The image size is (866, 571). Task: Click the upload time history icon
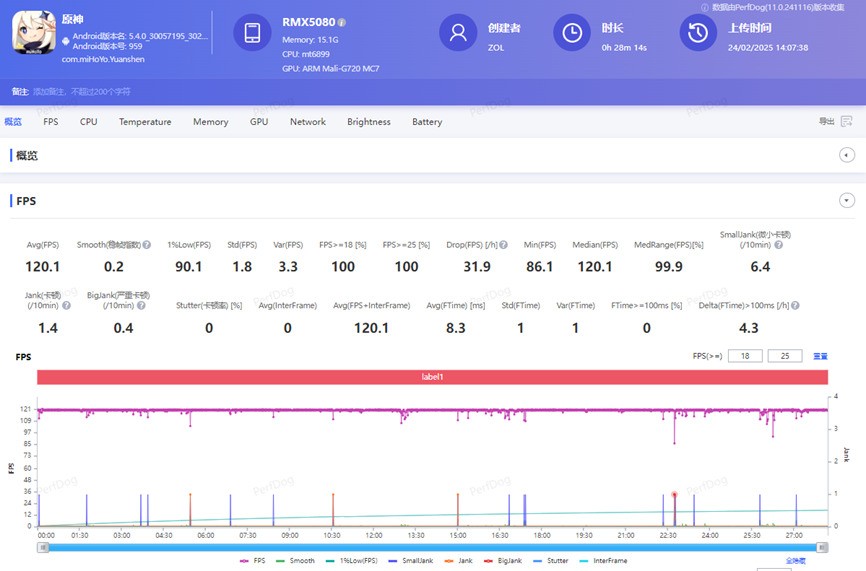tap(698, 33)
